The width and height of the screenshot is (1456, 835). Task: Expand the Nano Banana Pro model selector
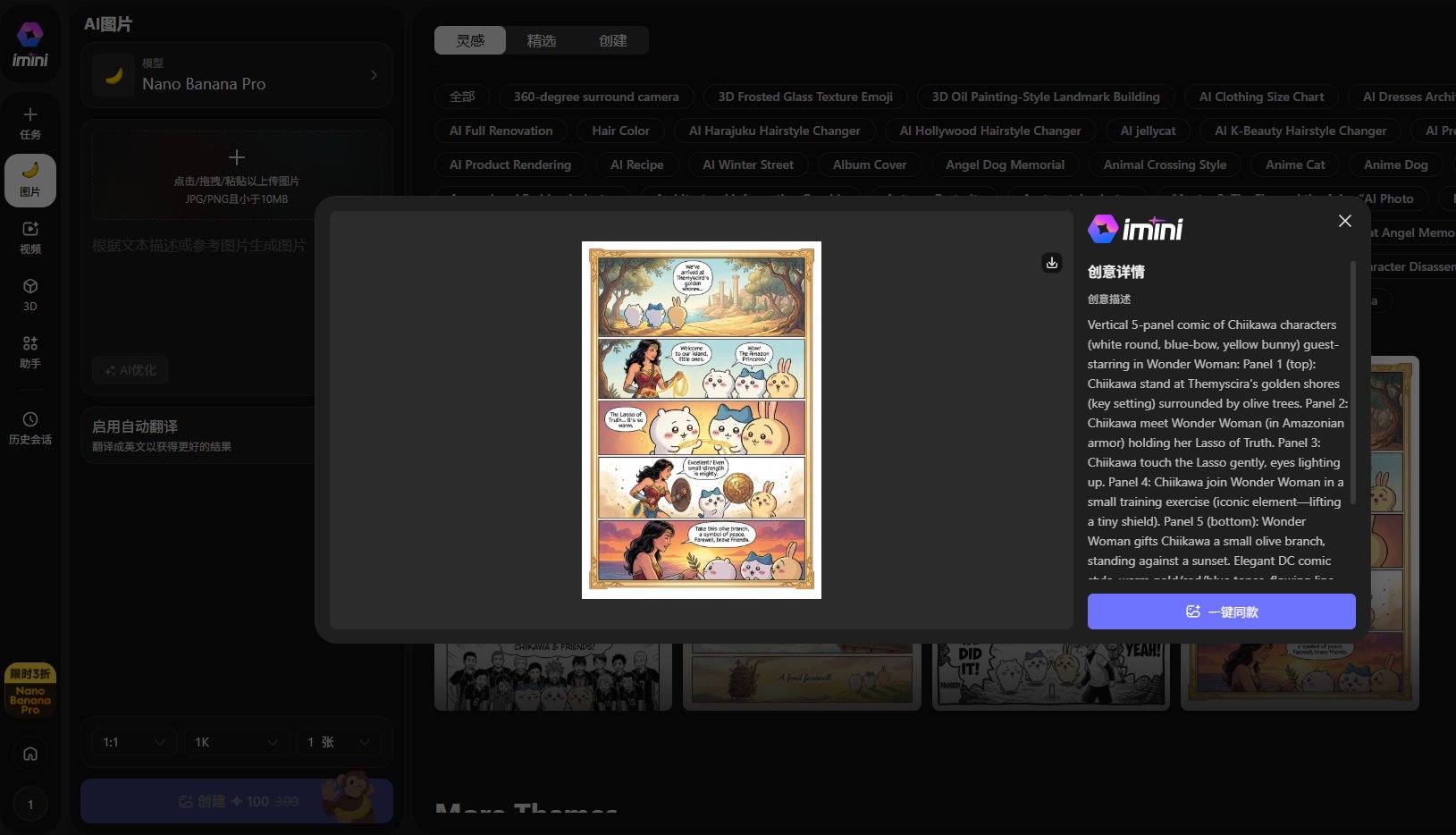point(237,75)
